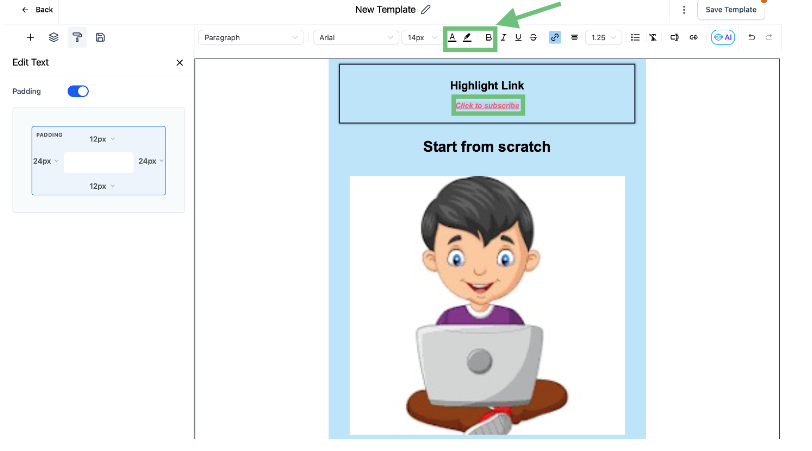Click the 'Click to subscribe' link

pos(486,105)
